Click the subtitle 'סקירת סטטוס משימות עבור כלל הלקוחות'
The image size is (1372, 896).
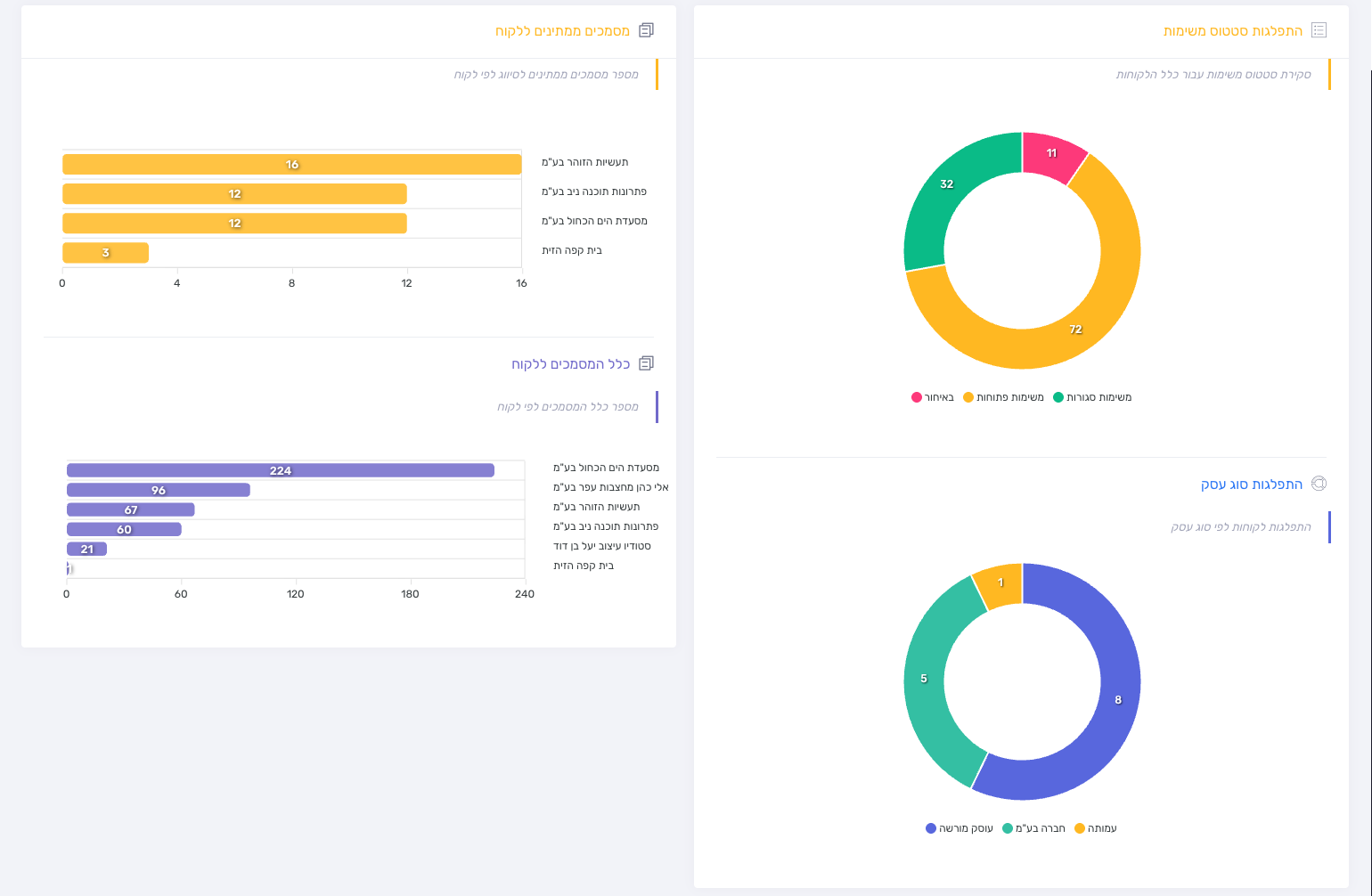[x=1213, y=75]
